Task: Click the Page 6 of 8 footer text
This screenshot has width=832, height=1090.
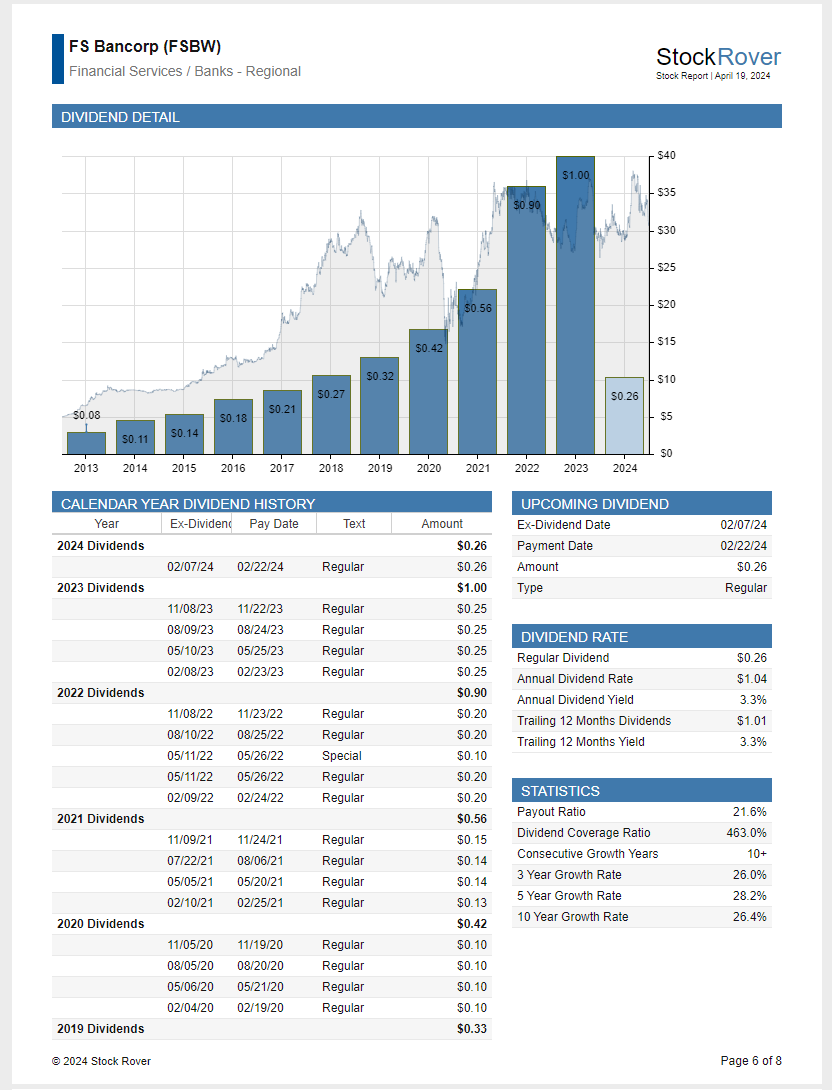Action: pyautogui.click(x=751, y=1061)
